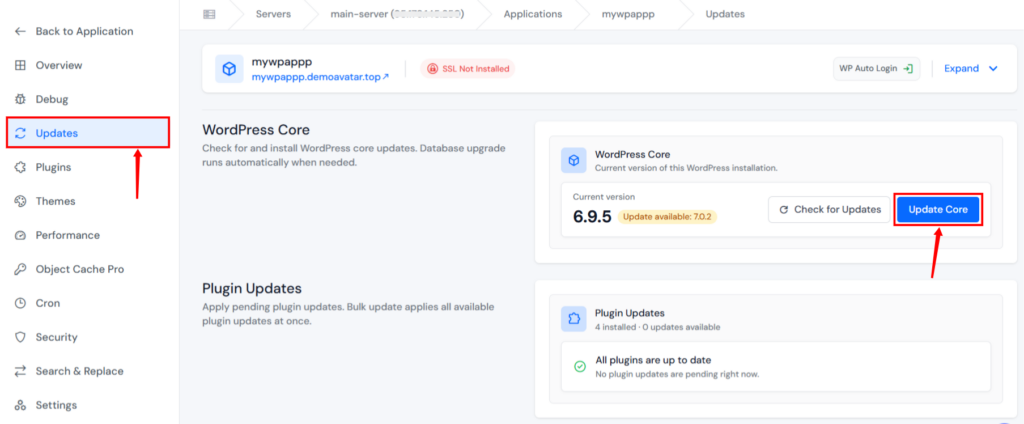Click the green checkmark icon for plugins up to date
The height and width of the screenshot is (424, 1024).
[579, 367]
